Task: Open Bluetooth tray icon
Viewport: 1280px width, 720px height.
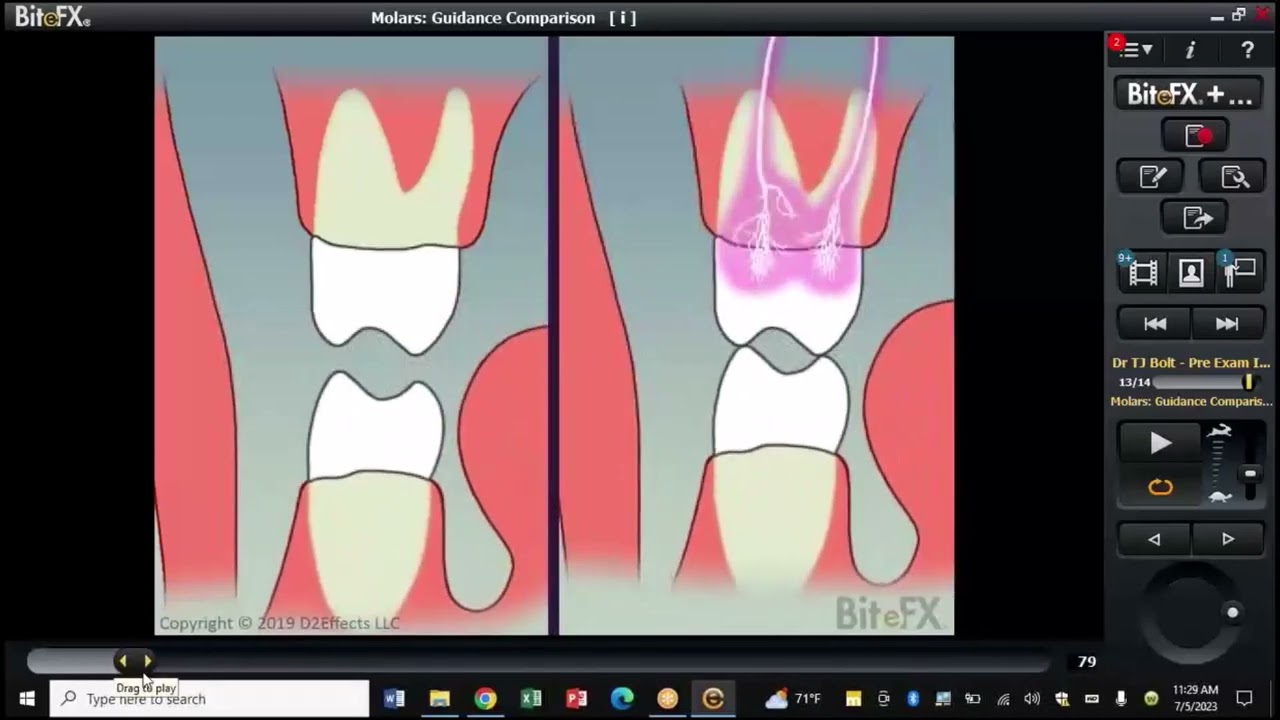Action: [x=913, y=699]
